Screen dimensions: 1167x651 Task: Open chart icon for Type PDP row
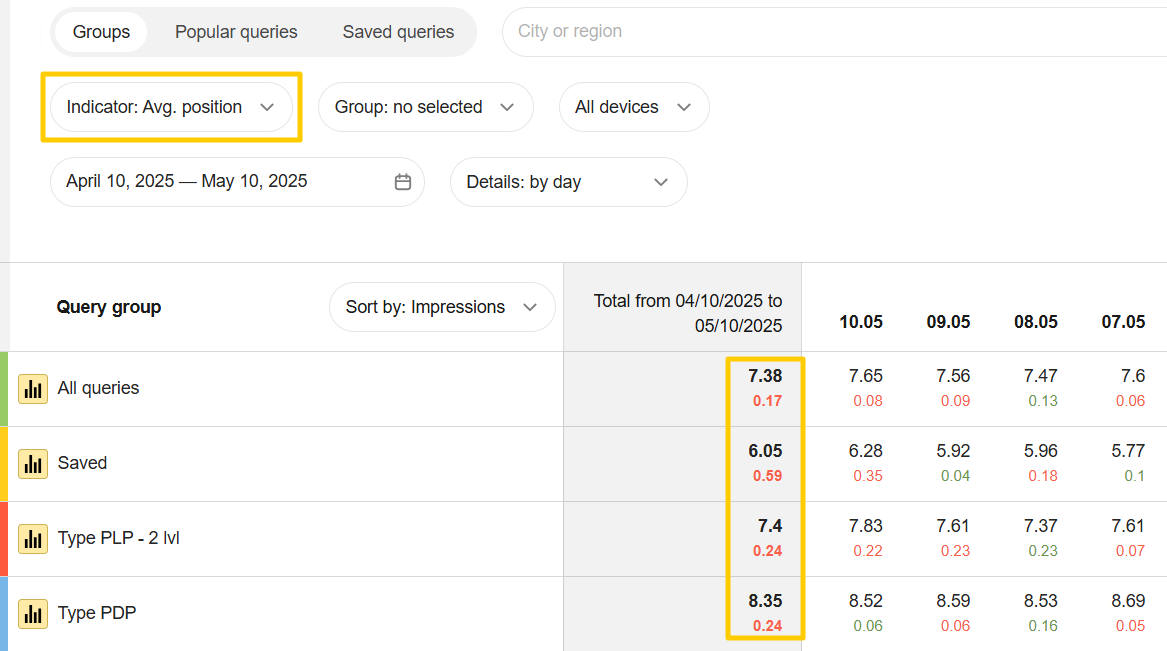[33, 614]
